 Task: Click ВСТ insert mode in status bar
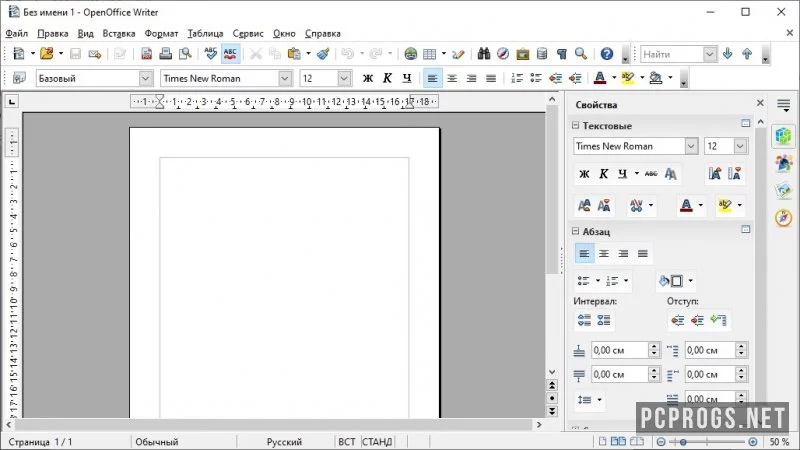(x=347, y=442)
